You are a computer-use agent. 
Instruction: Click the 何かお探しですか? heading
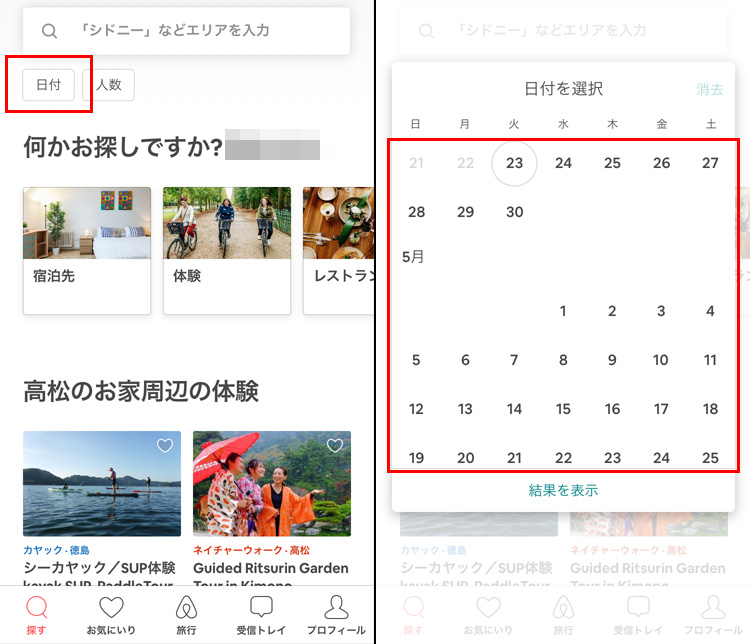point(123,147)
